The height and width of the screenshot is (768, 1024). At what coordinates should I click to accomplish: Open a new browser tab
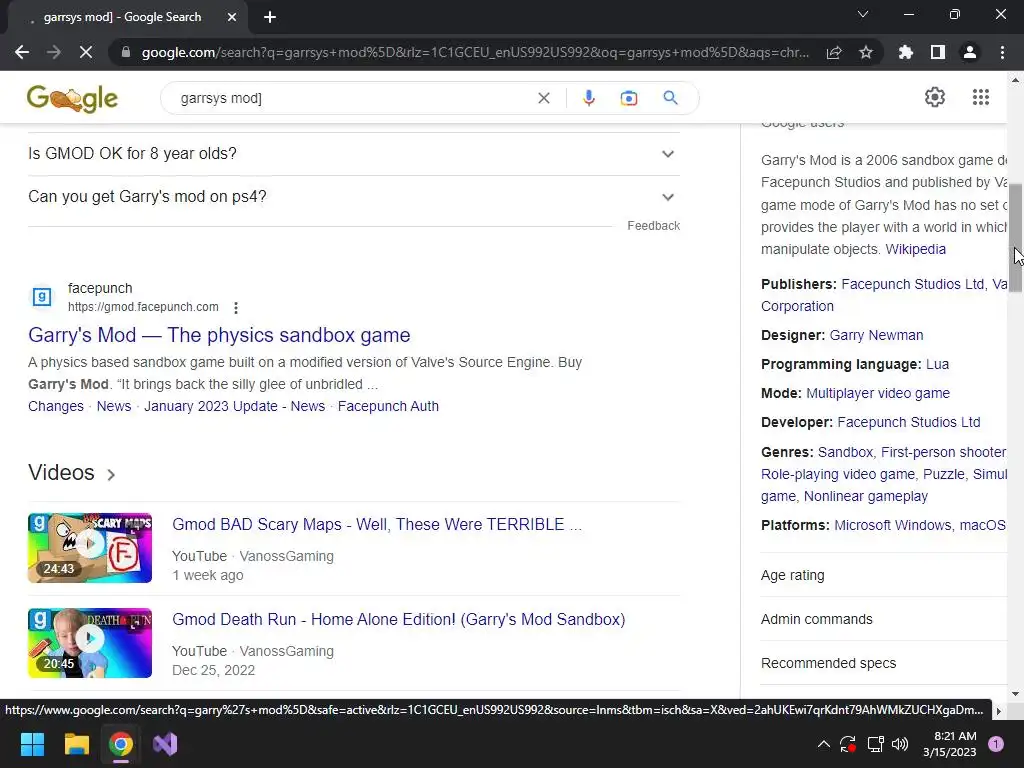[x=270, y=18]
